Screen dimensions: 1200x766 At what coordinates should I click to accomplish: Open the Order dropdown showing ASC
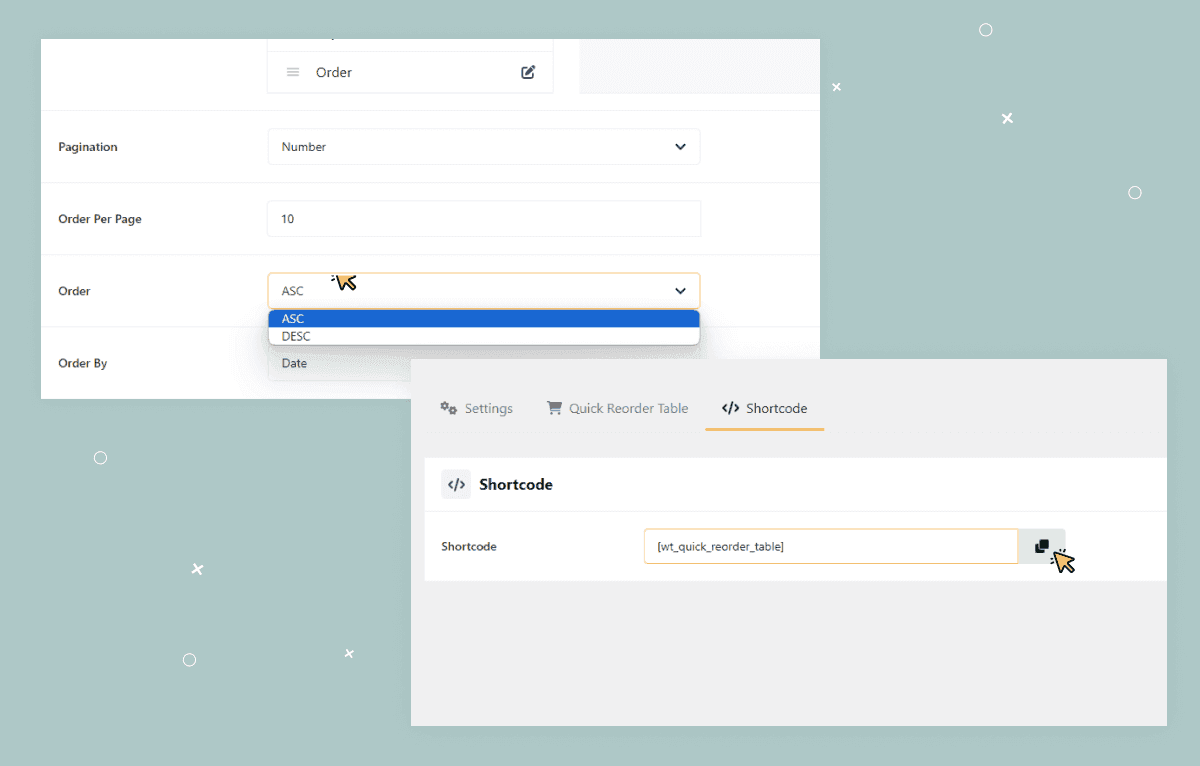[484, 291]
